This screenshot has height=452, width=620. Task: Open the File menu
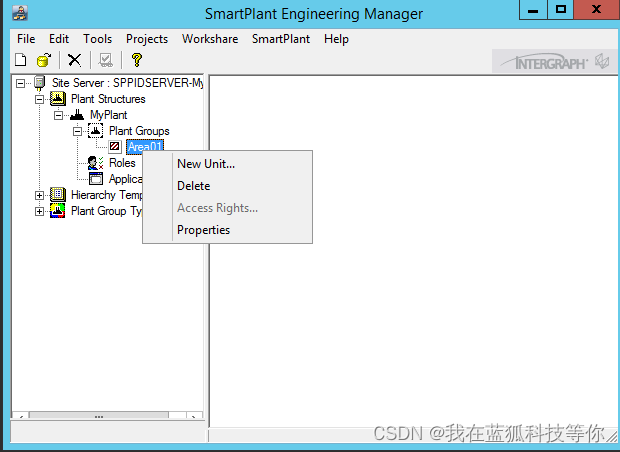point(26,39)
